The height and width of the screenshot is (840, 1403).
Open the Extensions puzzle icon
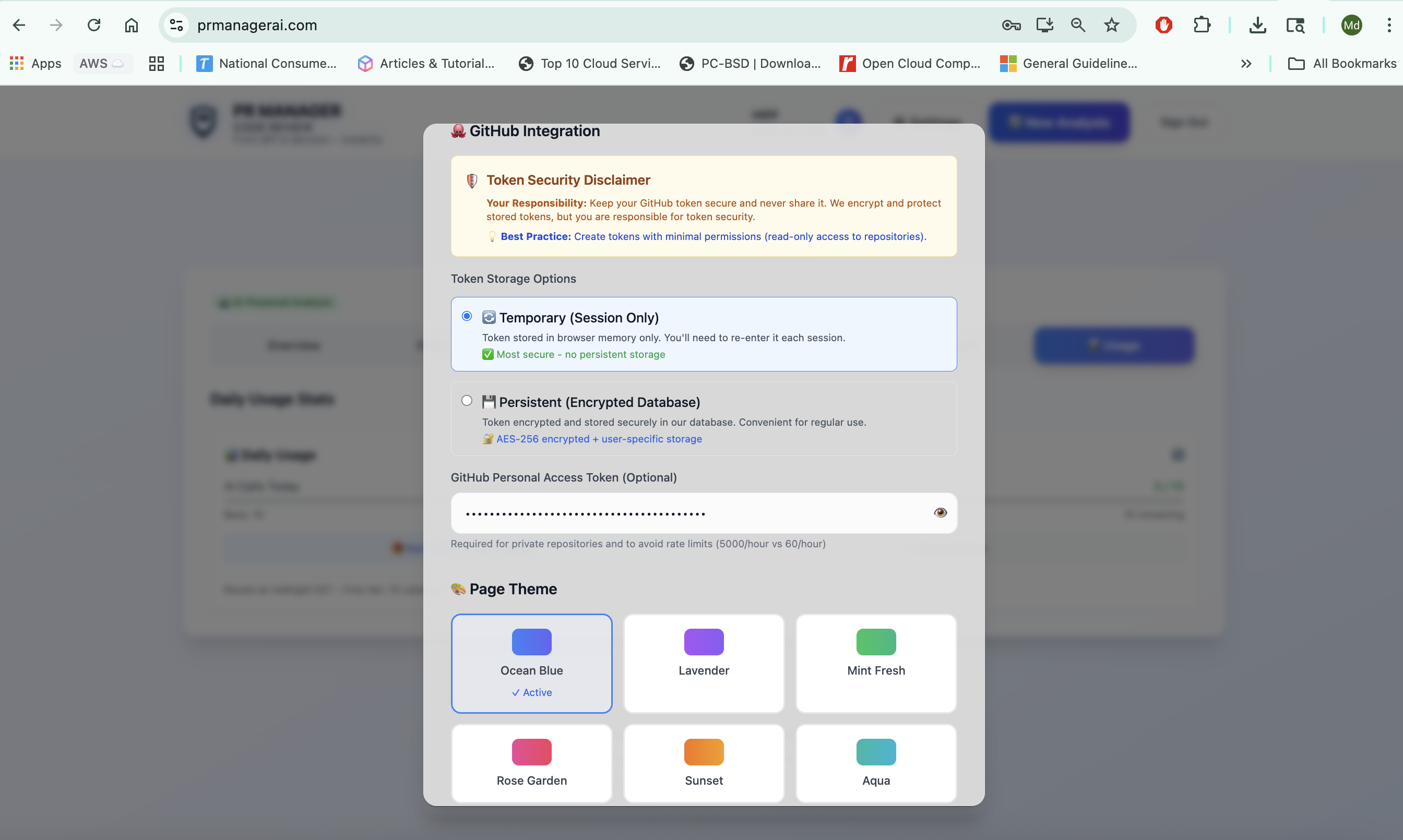[1202, 25]
